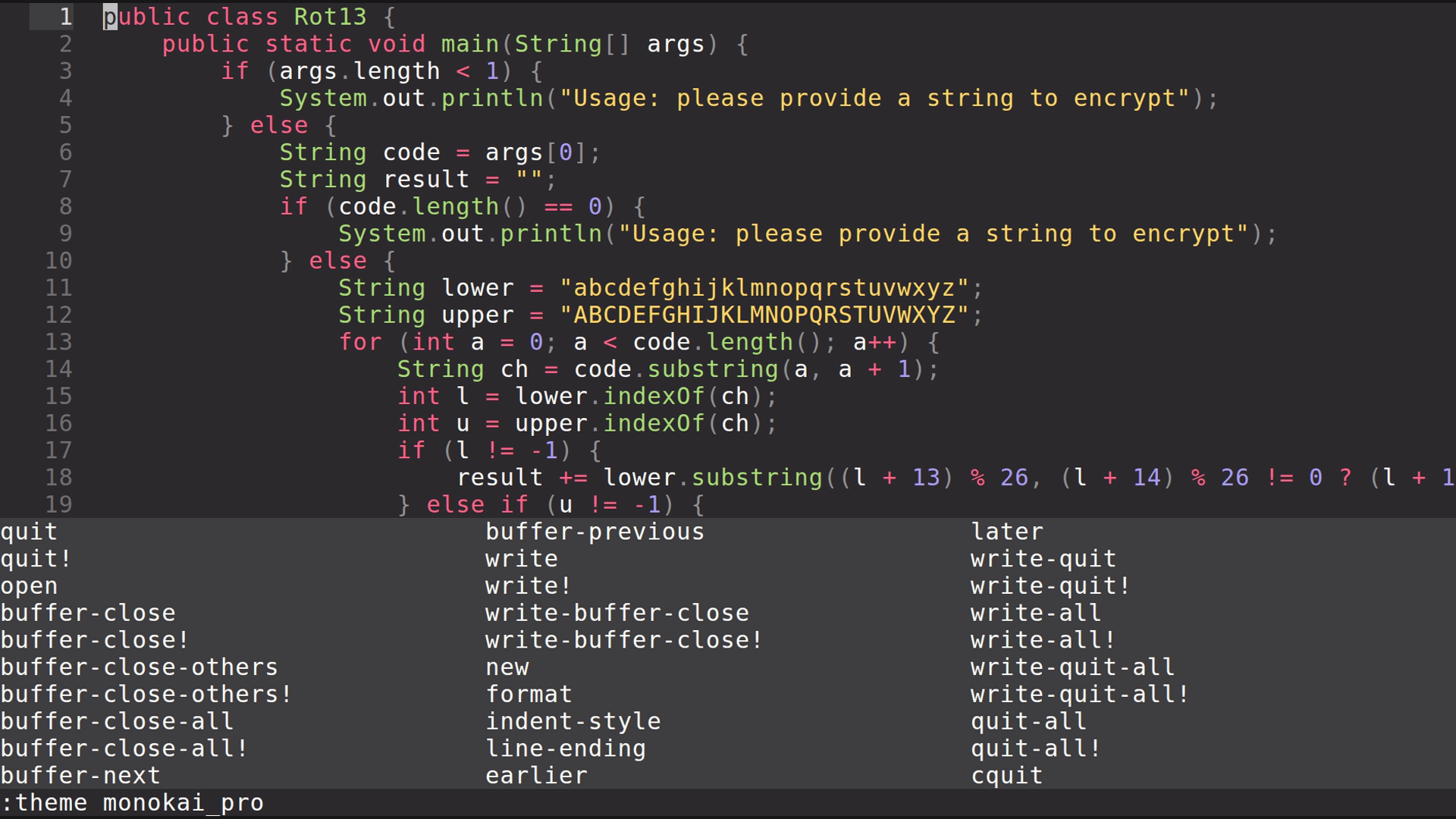Select buffer-previous in the popup
Viewport: 1456px width, 819px height.
coord(595,531)
